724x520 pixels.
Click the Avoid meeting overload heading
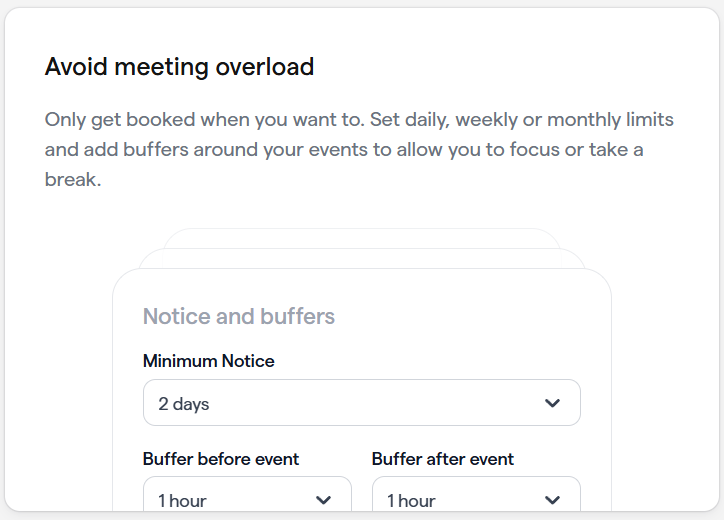click(x=180, y=67)
